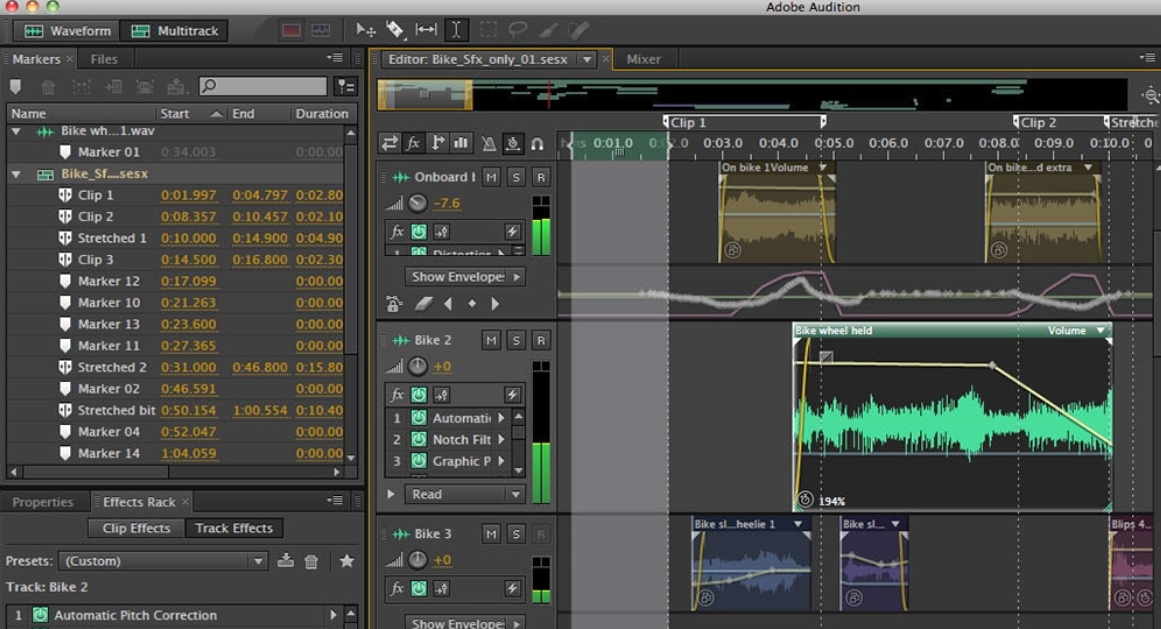The width and height of the screenshot is (1161, 629).
Task: Click the Bike 2 track volume knob
Action: [418, 366]
